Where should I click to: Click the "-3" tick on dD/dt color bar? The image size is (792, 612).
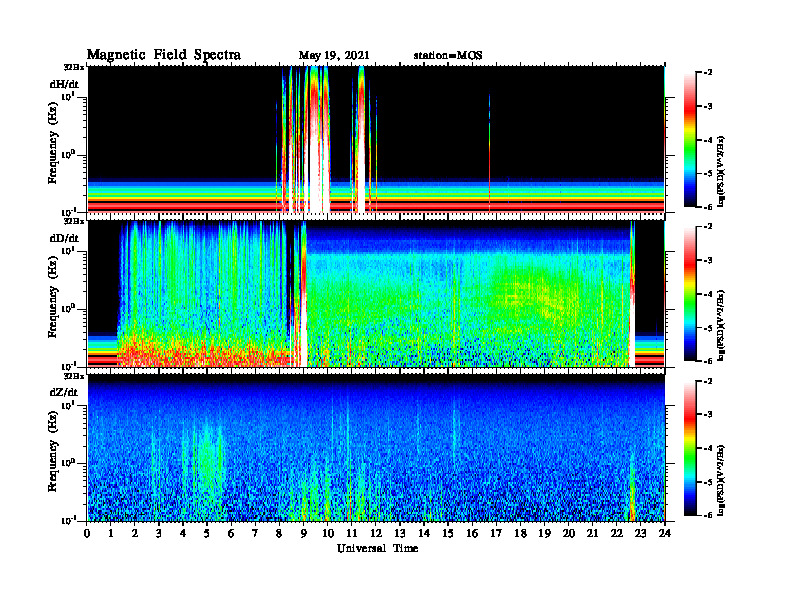pyautogui.click(x=708, y=260)
